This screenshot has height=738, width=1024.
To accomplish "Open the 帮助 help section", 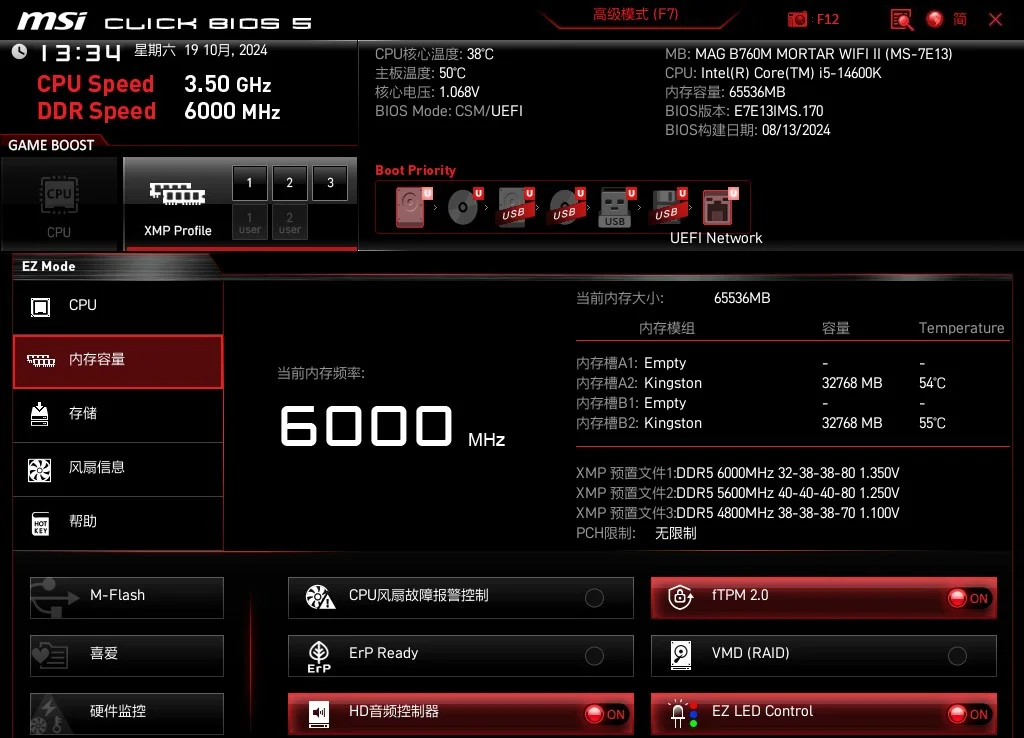I will click(x=118, y=523).
